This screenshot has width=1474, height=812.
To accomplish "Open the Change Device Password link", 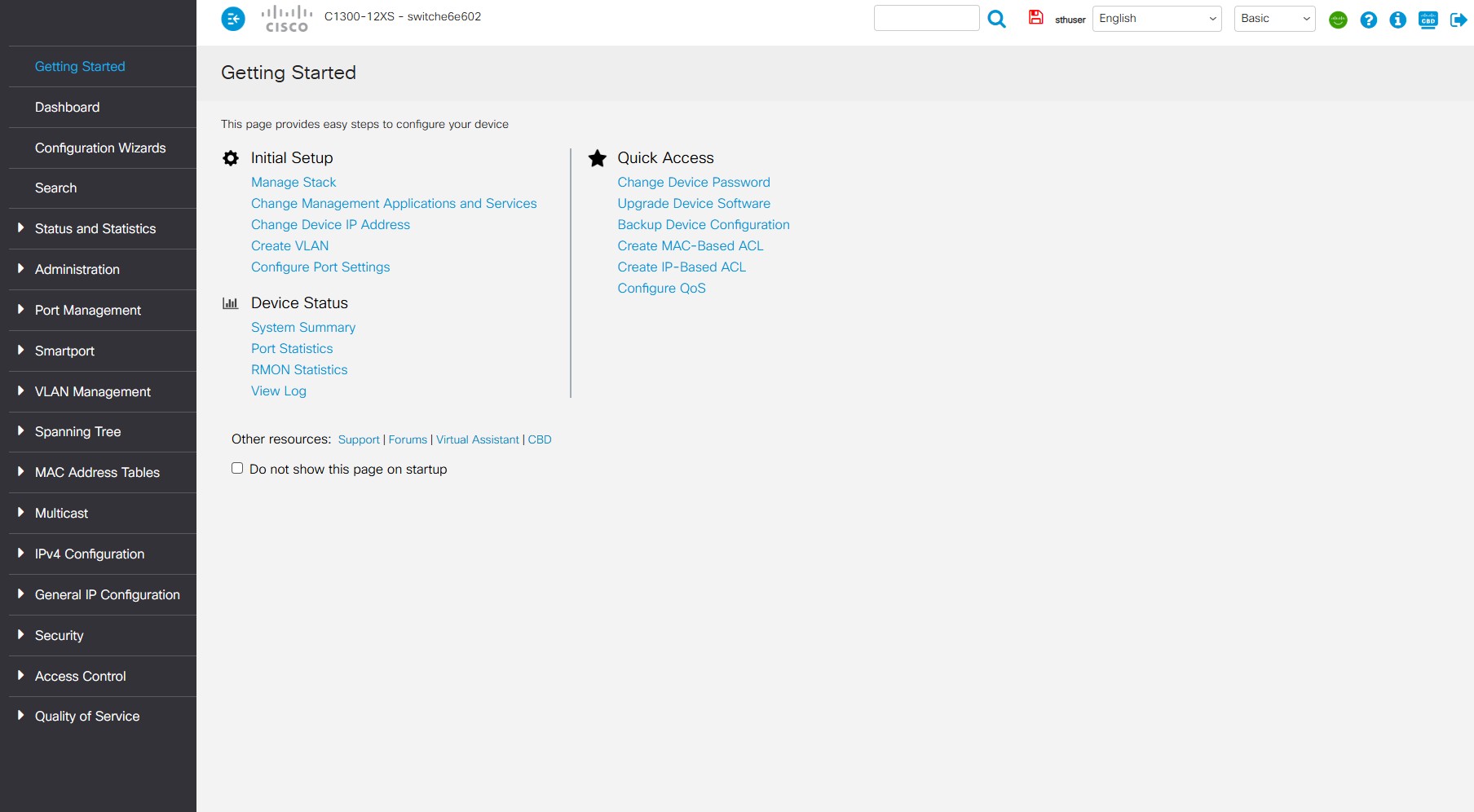I will coord(694,183).
